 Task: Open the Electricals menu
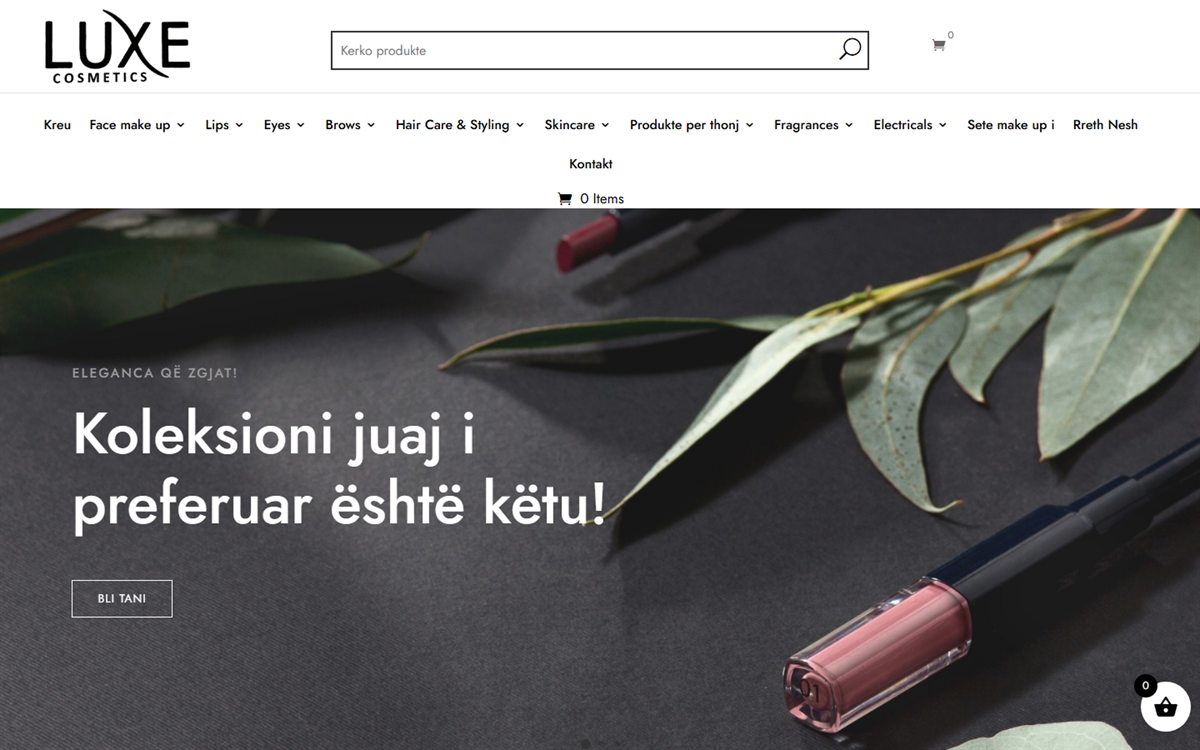point(903,125)
